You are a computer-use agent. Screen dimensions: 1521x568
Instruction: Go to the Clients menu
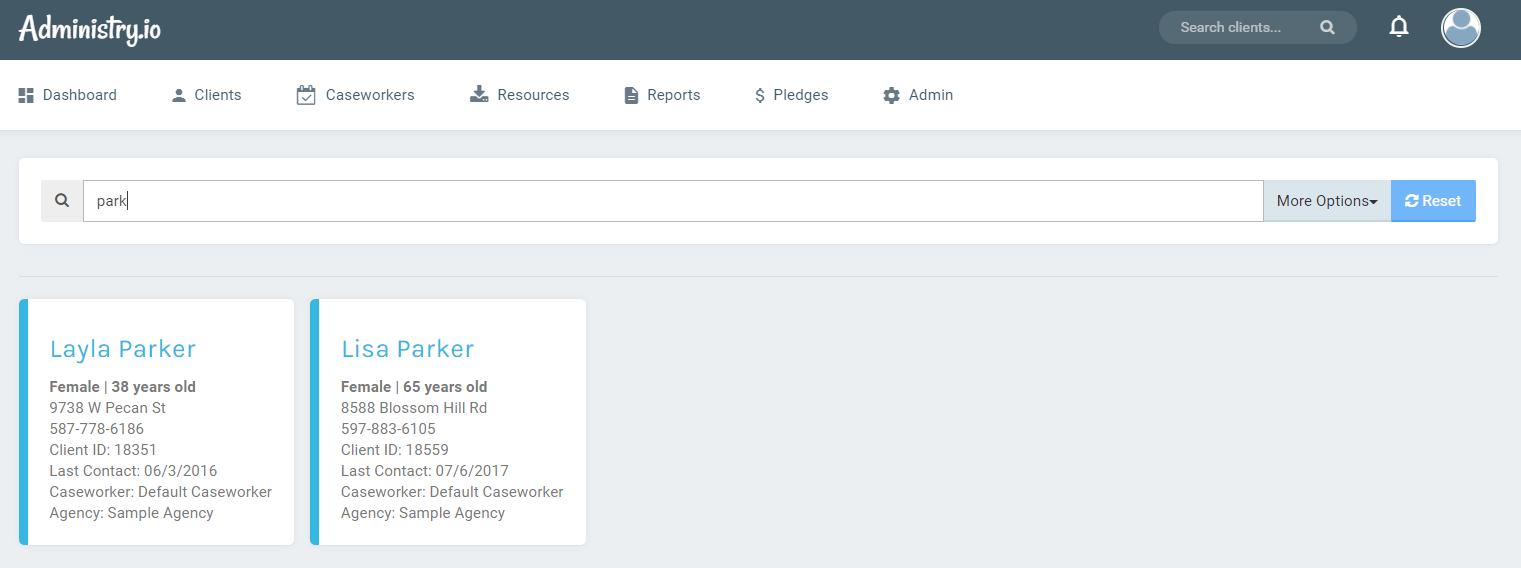[207, 95]
